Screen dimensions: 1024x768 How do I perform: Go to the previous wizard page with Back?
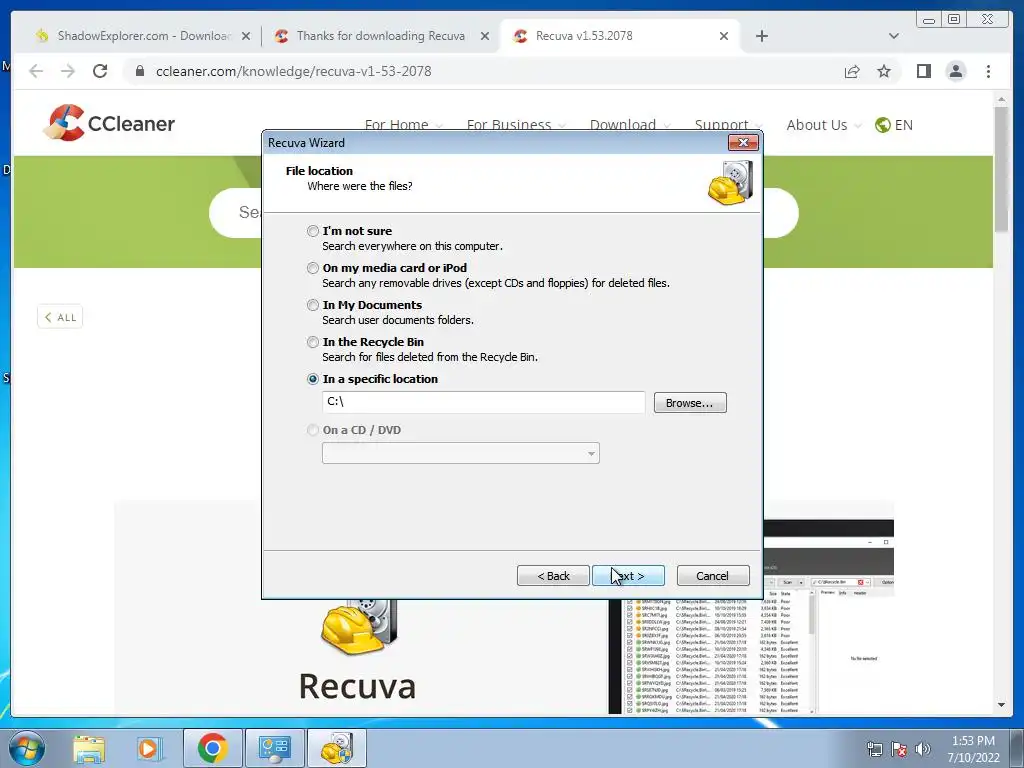(553, 576)
